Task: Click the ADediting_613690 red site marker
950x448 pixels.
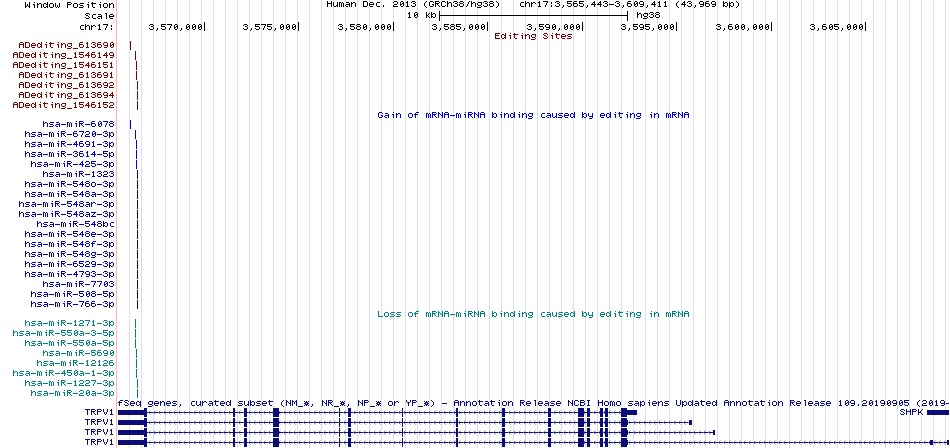Action: [x=130, y=45]
